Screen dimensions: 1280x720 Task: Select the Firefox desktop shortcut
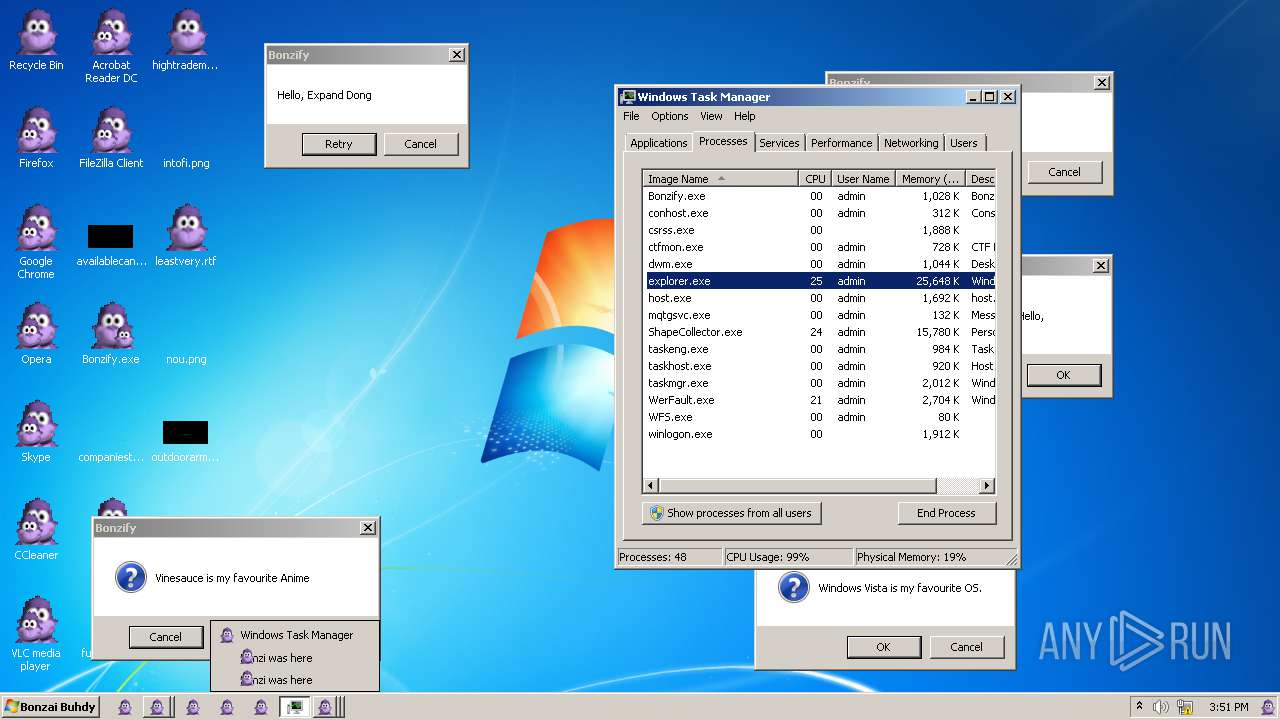click(x=36, y=138)
